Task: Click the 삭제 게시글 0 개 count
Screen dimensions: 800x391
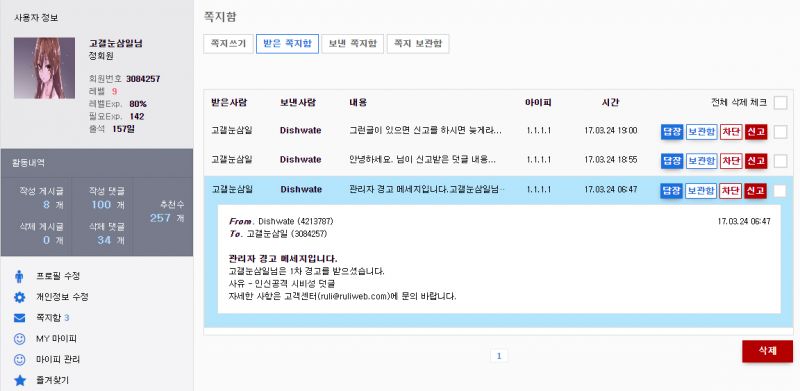Action: pyautogui.click(x=53, y=240)
